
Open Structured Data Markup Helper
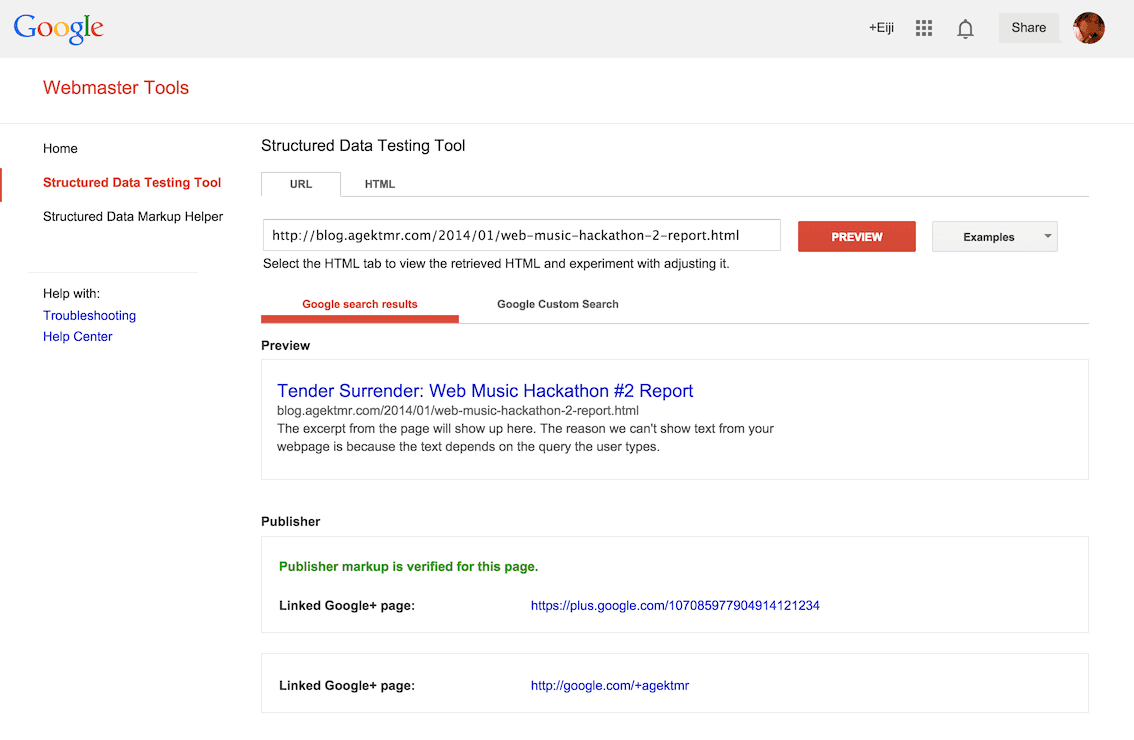[x=133, y=217]
